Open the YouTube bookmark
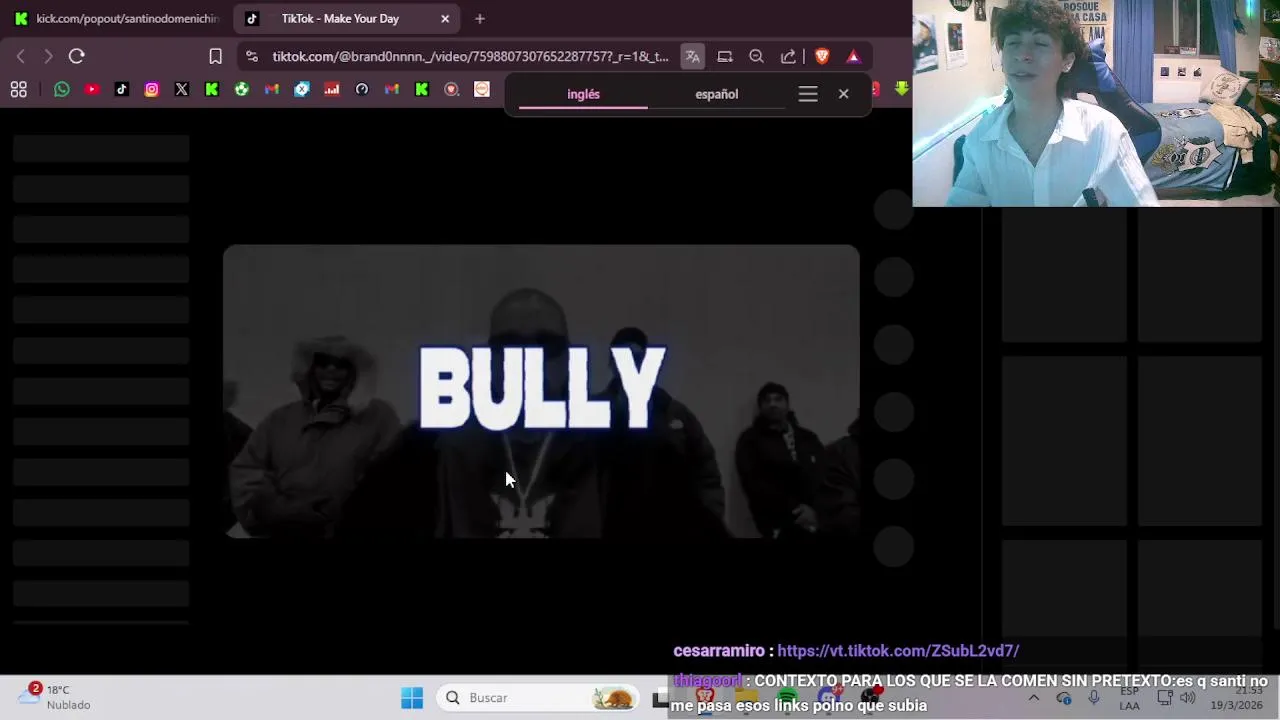Viewport: 1280px width, 720px height. [92, 89]
